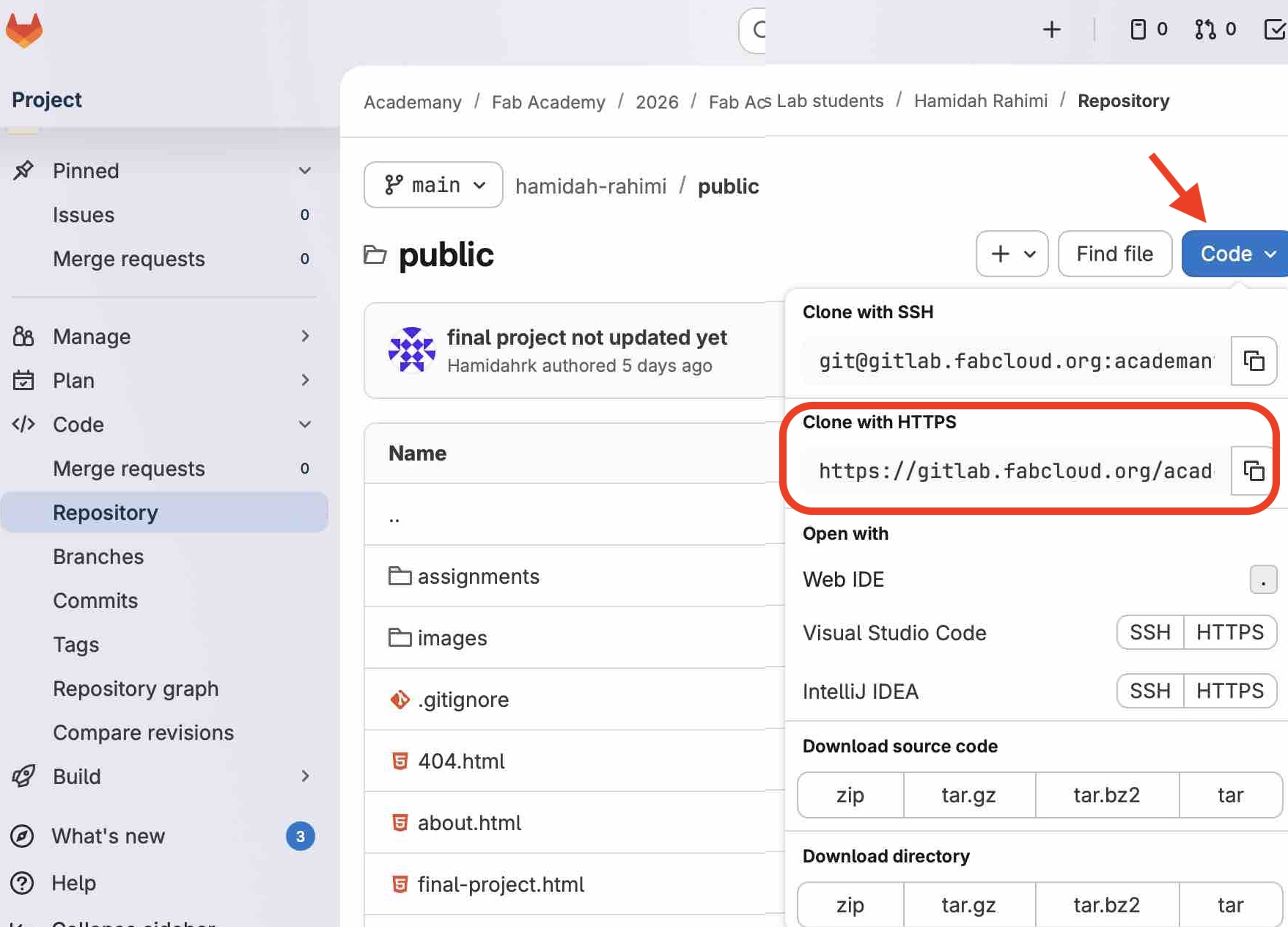Click the Hamidahrk author avatar
Screen dimensions: 1288x927
click(411, 350)
